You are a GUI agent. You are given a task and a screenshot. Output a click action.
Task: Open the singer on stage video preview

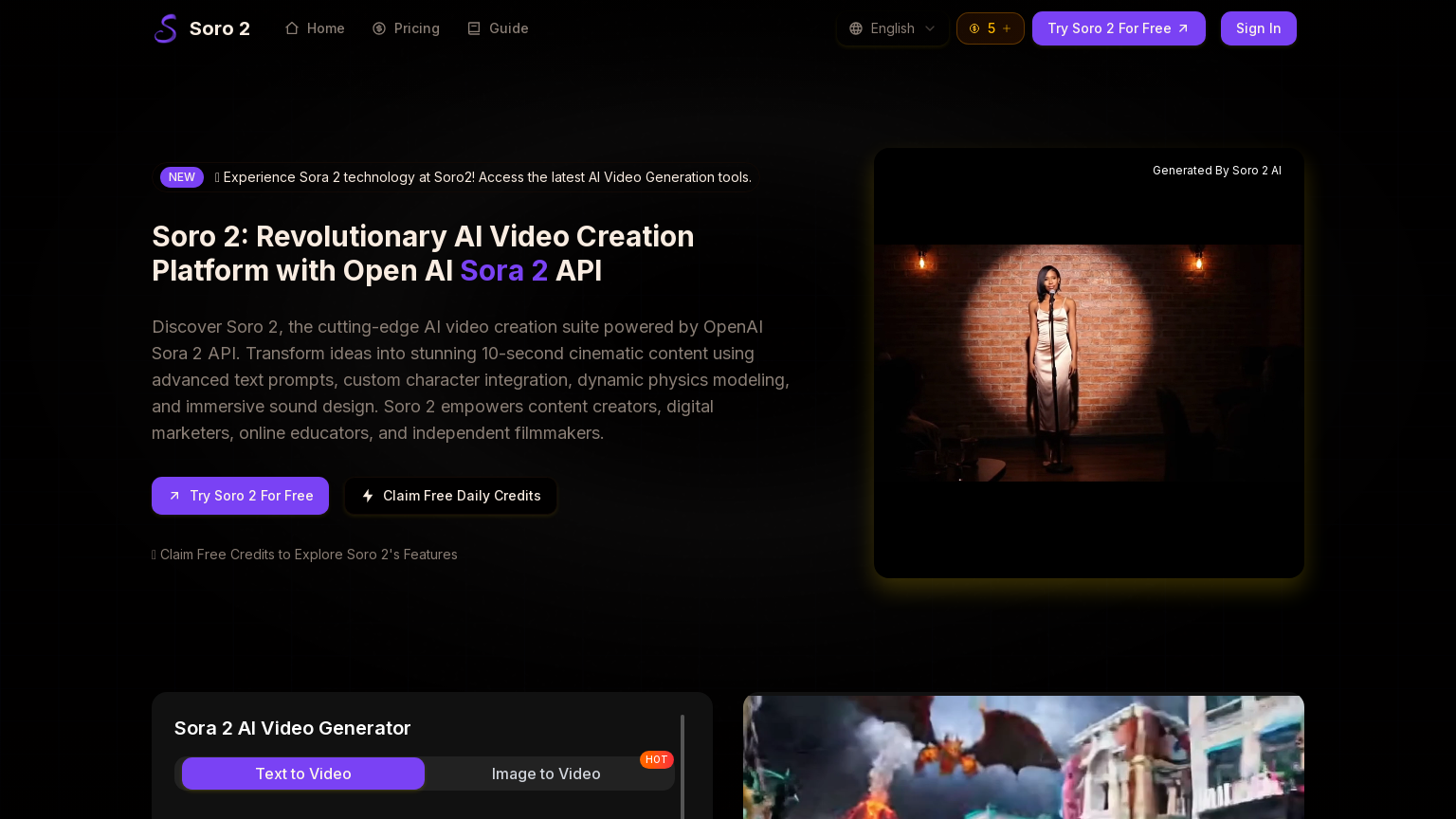pyautogui.click(x=1088, y=363)
